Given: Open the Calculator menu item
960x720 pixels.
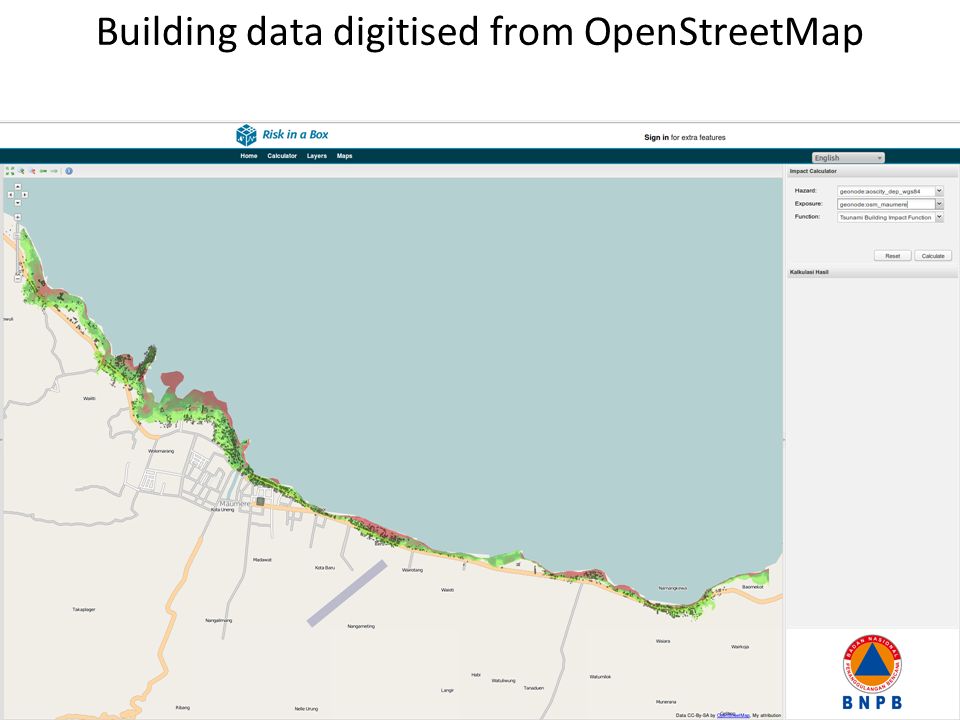Looking at the screenshot, I should 282,156.
